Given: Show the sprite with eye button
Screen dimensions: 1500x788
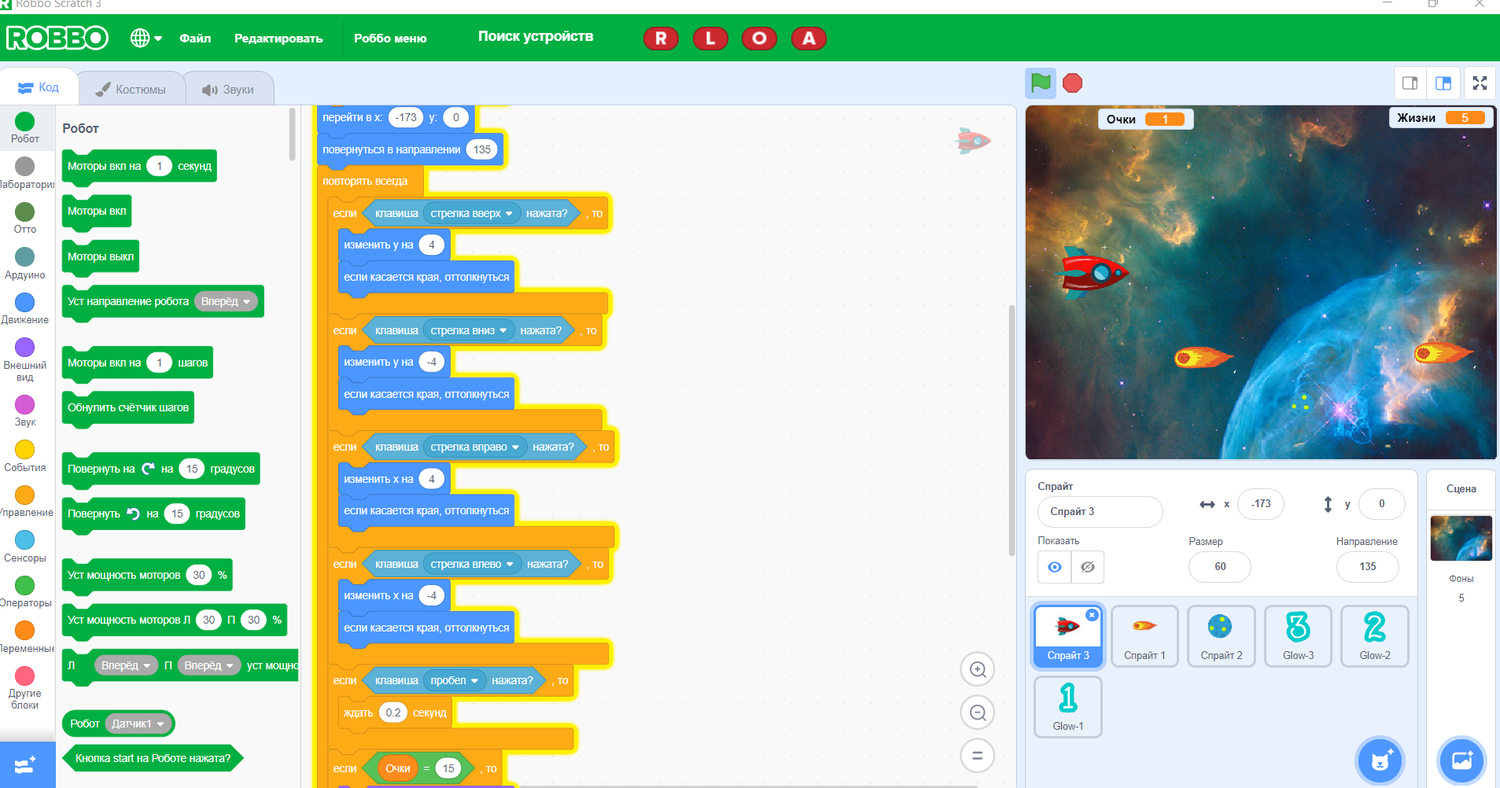Looking at the screenshot, I should [x=1054, y=567].
